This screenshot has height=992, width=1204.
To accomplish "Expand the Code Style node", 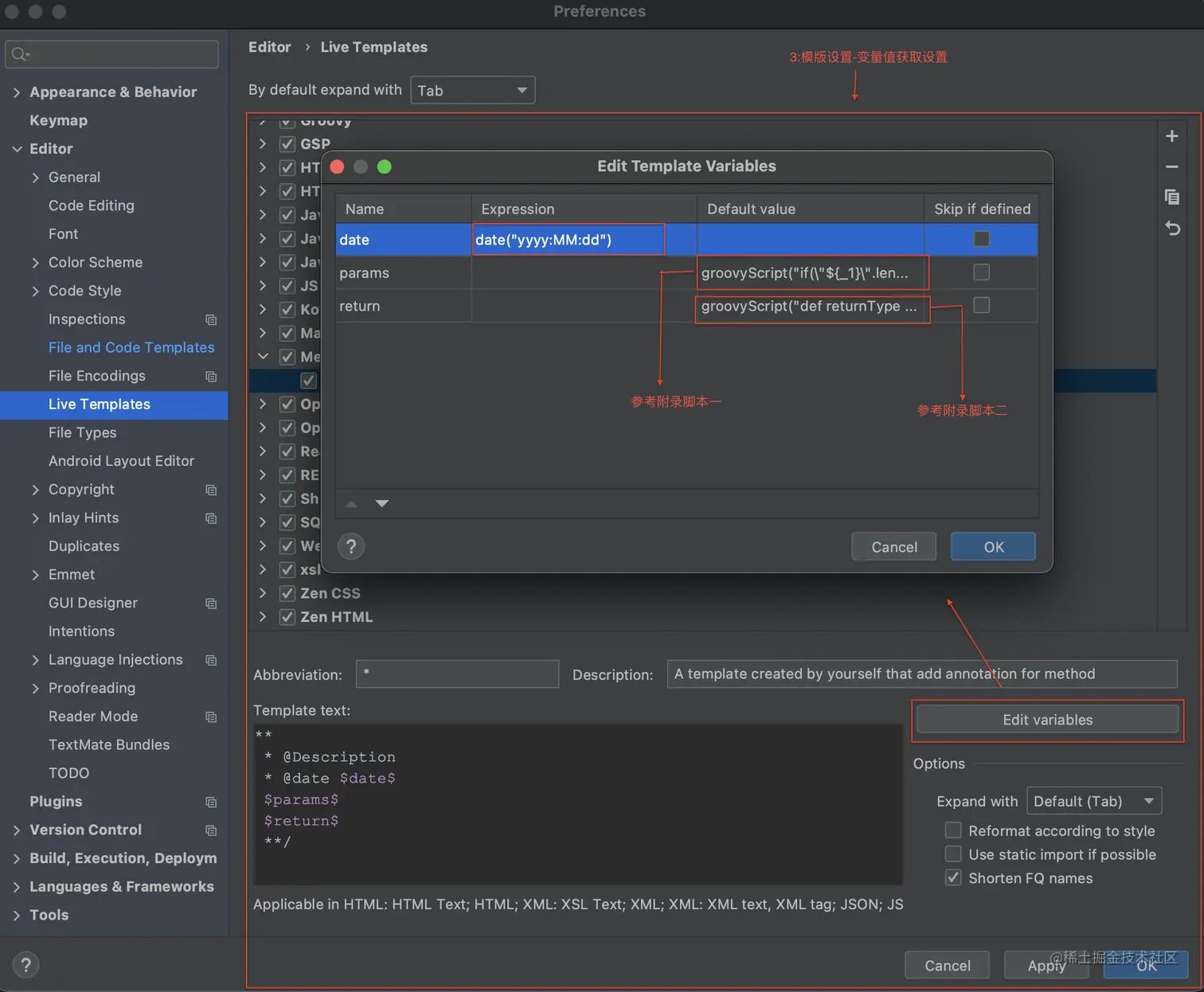I will [x=35, y=291].
